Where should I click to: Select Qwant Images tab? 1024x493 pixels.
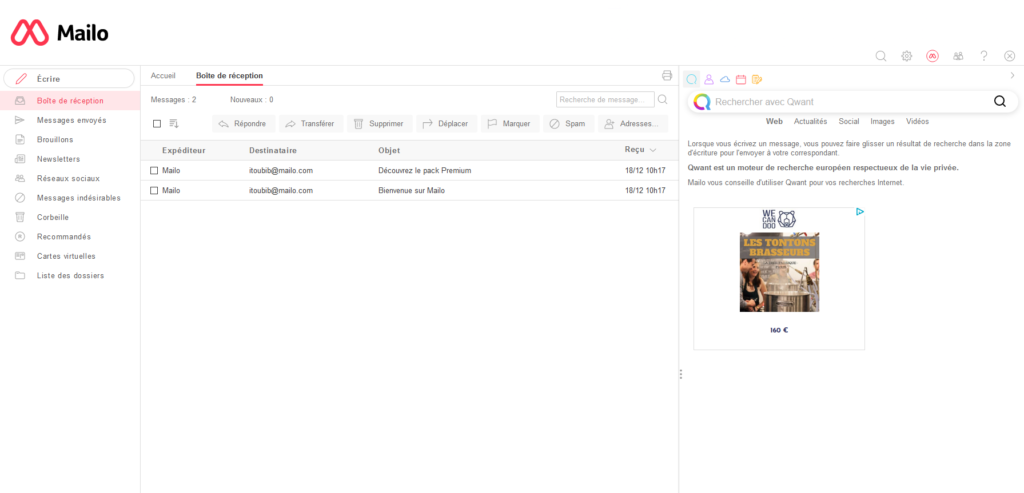pyautogui.click(x=882, y=121)
